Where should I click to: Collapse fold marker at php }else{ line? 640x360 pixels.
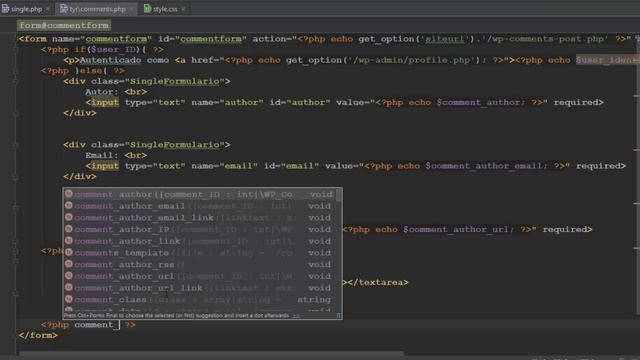15,71
